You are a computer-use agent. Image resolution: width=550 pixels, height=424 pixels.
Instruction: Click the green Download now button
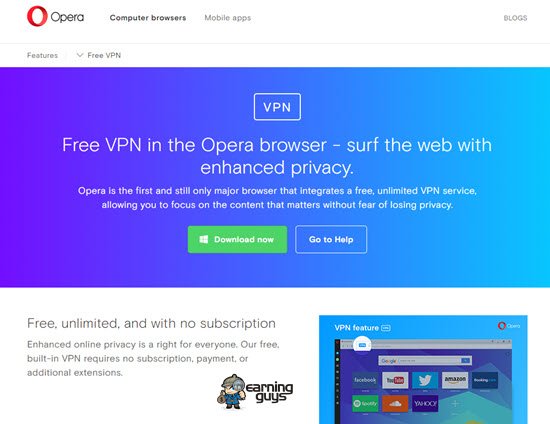pos(237,240)
